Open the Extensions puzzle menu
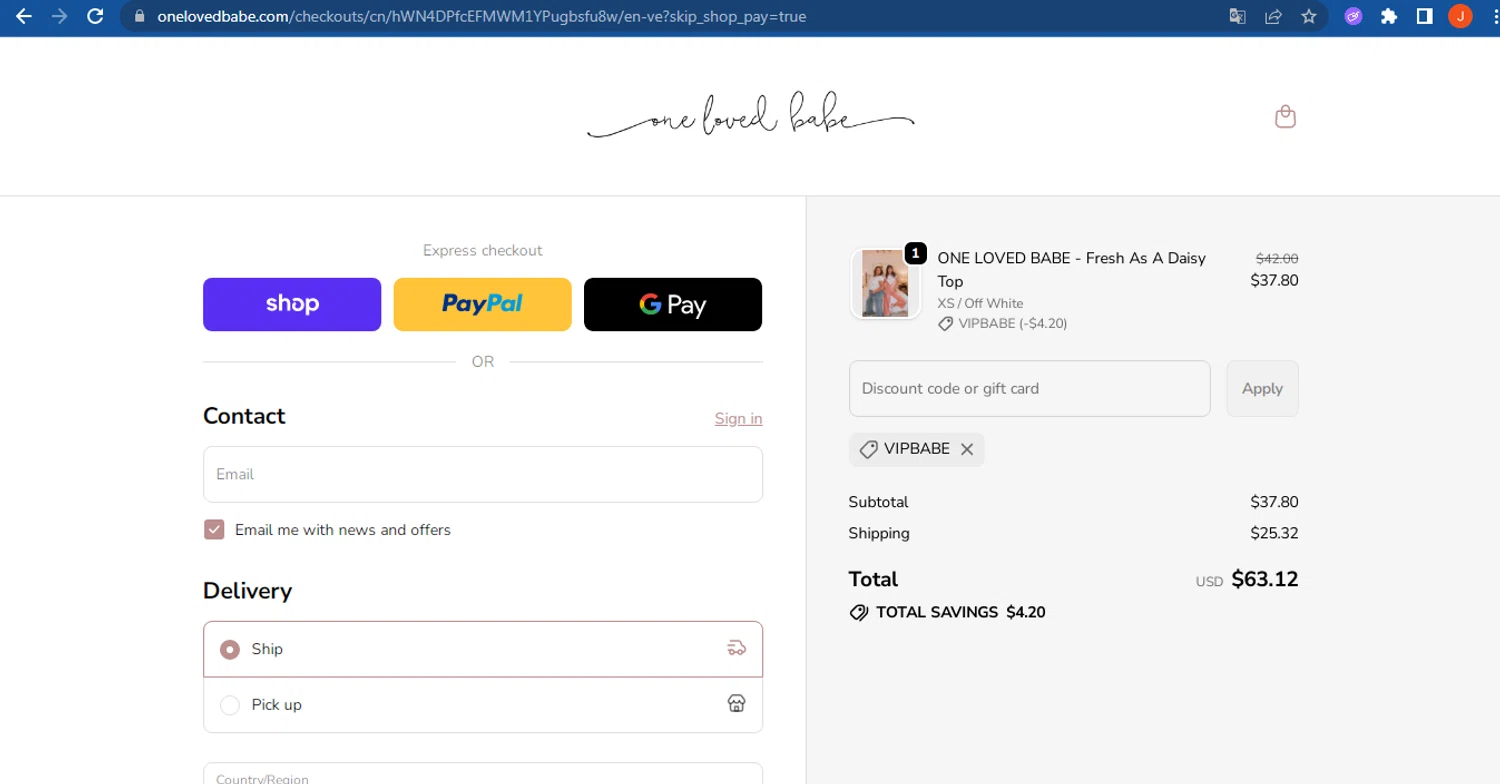This screenshot has height=784, width=1500. point(1389,16)
